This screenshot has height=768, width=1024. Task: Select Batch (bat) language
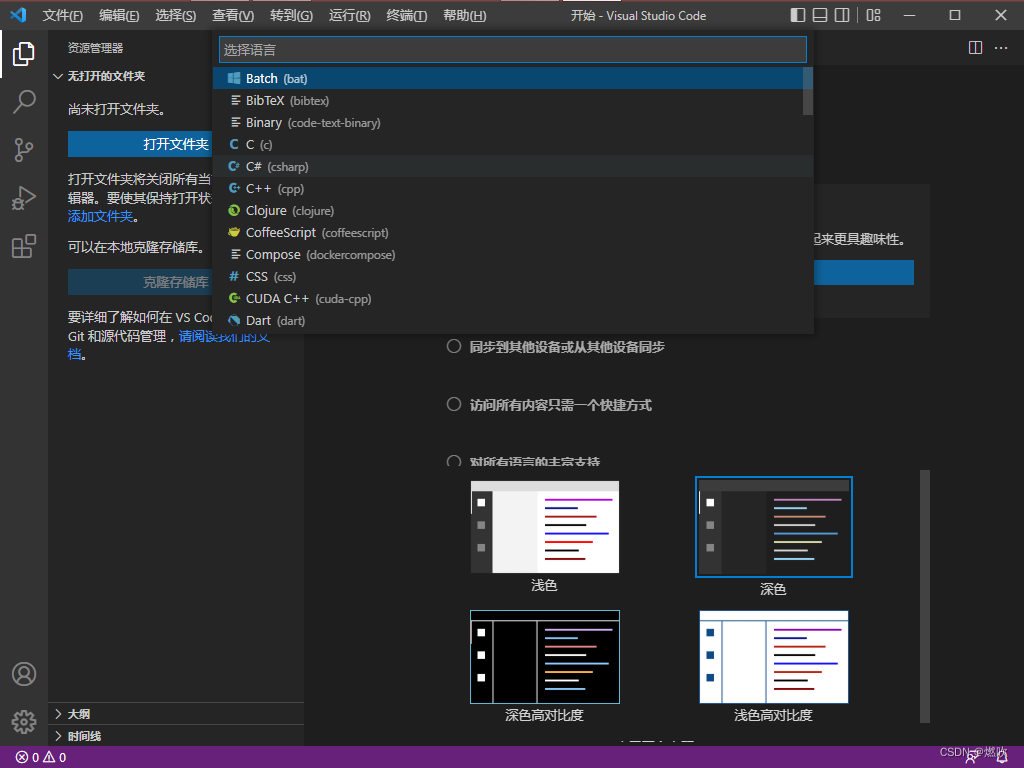[513, 78]
